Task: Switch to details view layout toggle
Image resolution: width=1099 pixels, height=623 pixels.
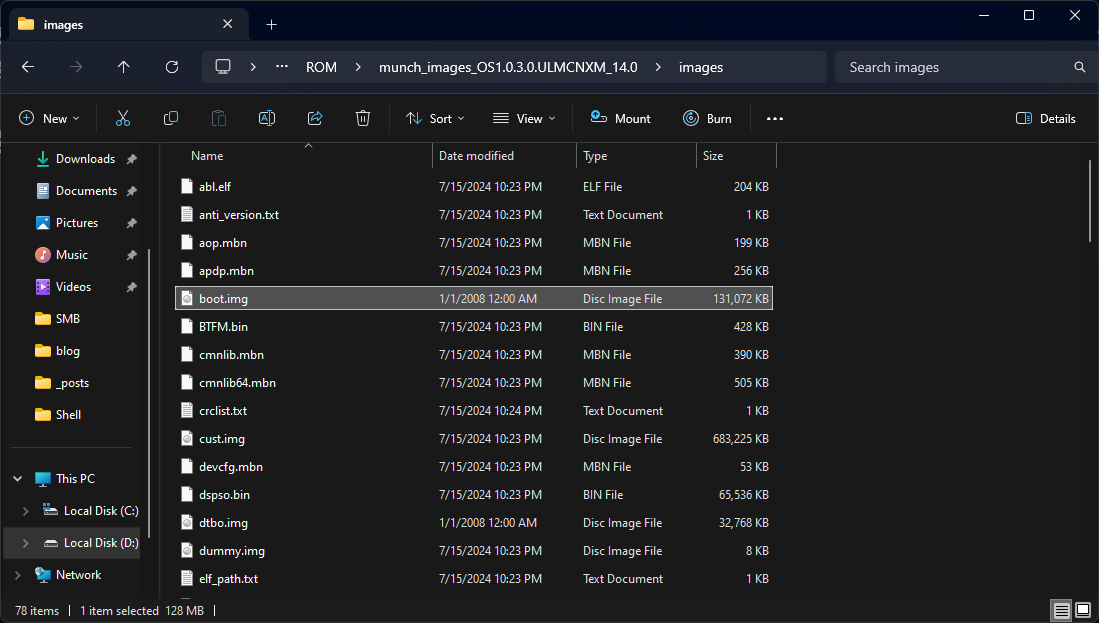Action: [x=1060, y=610]
